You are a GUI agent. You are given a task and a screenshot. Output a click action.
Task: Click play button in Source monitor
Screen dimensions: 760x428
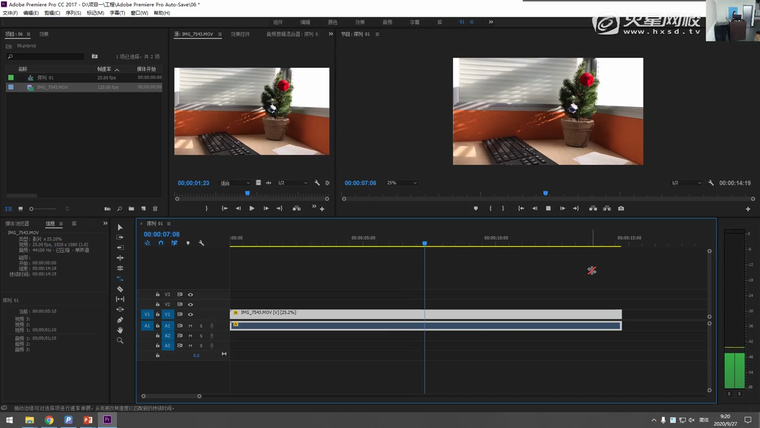click(x=251, y=208)
